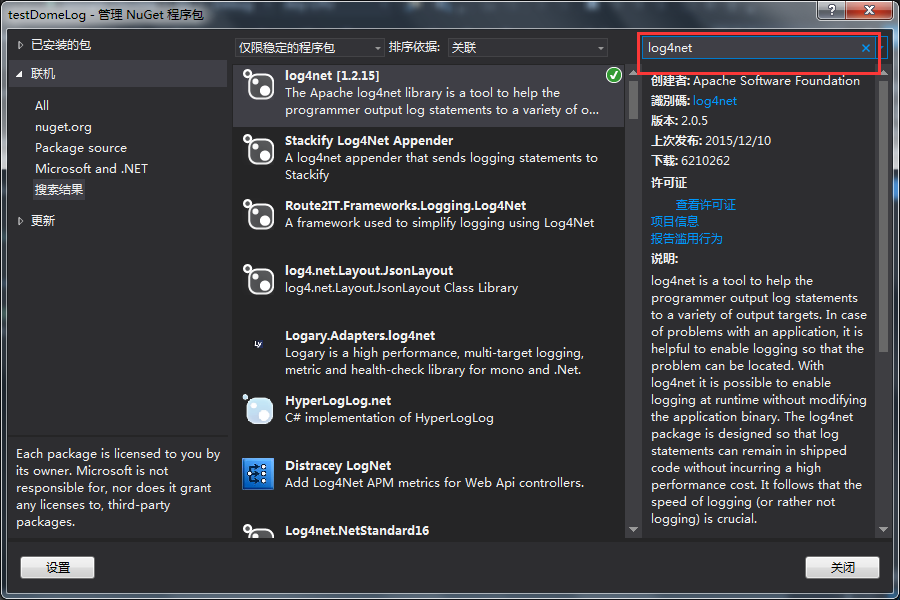Screen dimensions: 900x600
Task: Select the Log4net.NetStandard16 title
Action: pyautogui.click(x=357, y=531)
